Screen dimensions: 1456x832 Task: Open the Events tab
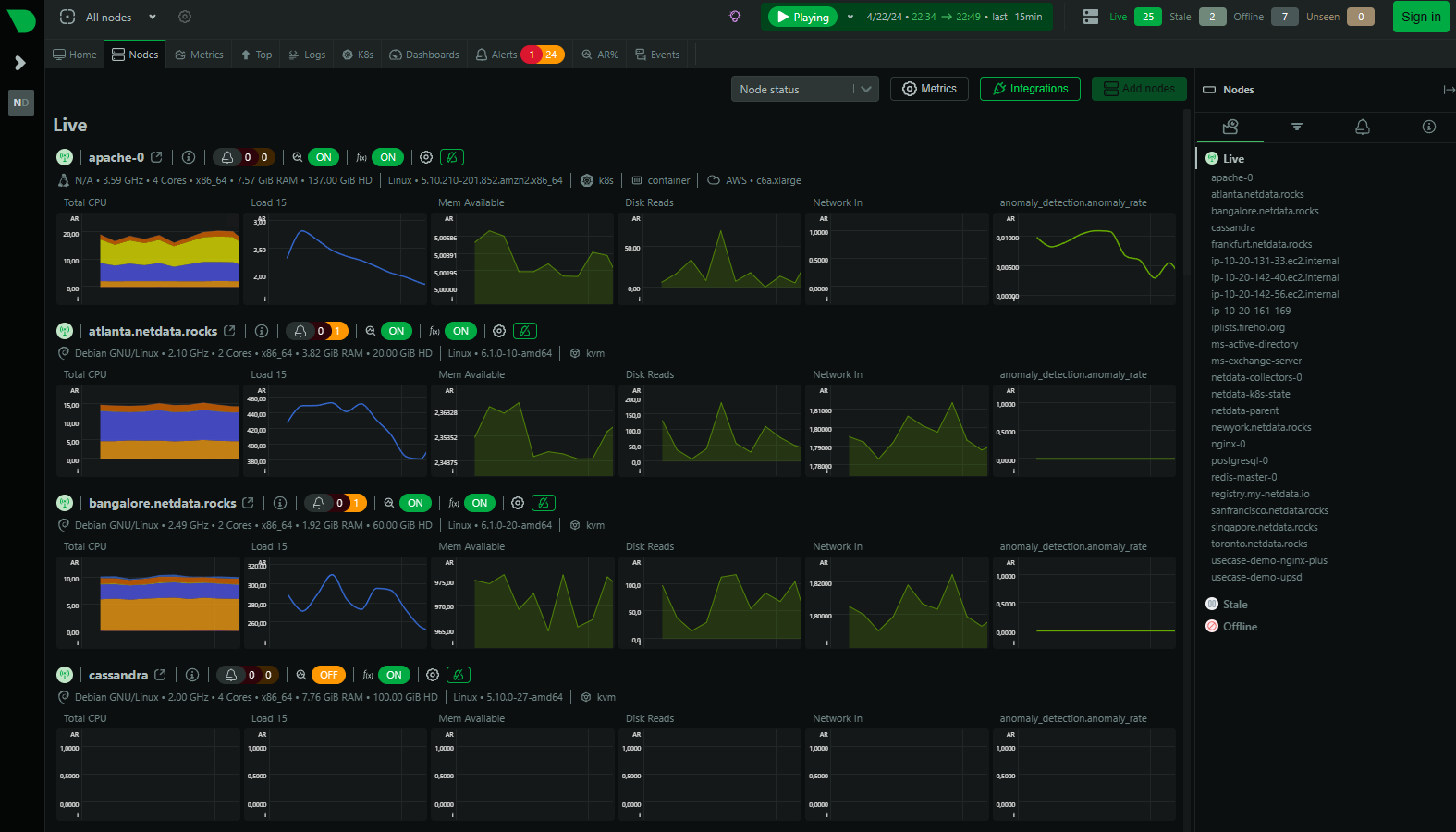click(x=657, y=55)
